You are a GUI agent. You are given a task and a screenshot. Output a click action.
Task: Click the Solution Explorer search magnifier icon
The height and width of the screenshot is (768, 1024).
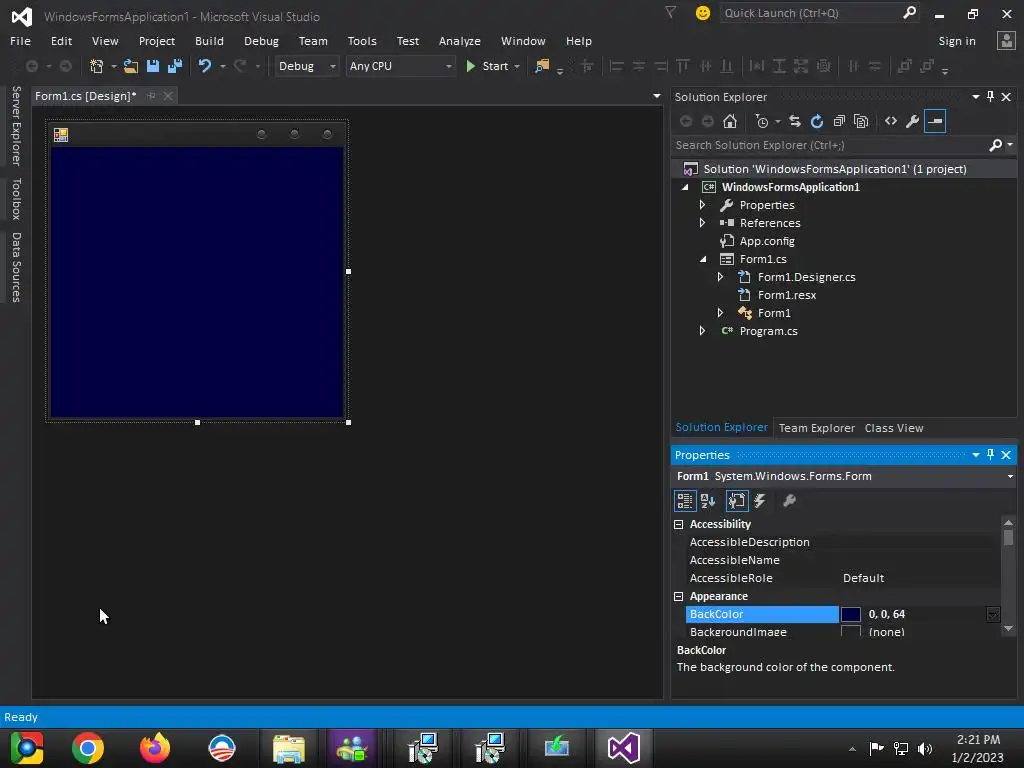995,145
